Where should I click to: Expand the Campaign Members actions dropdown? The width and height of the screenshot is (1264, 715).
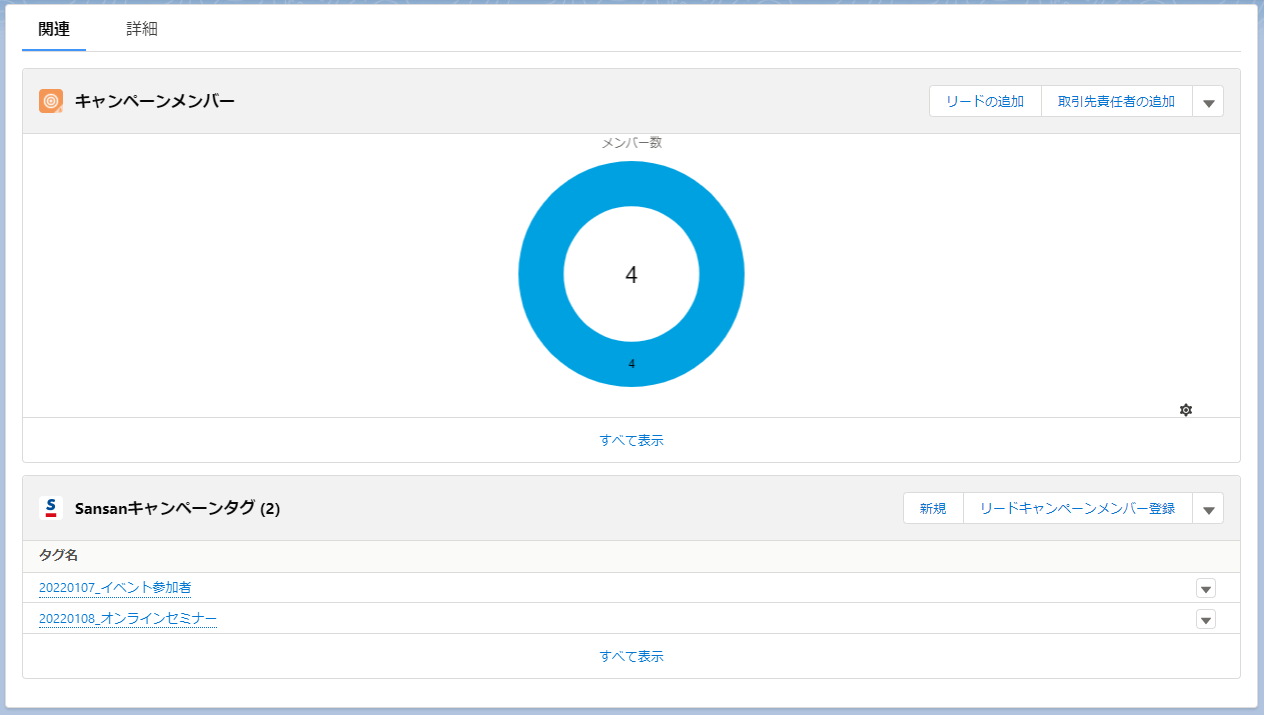pyautogui.click(x=1208, y=102)
